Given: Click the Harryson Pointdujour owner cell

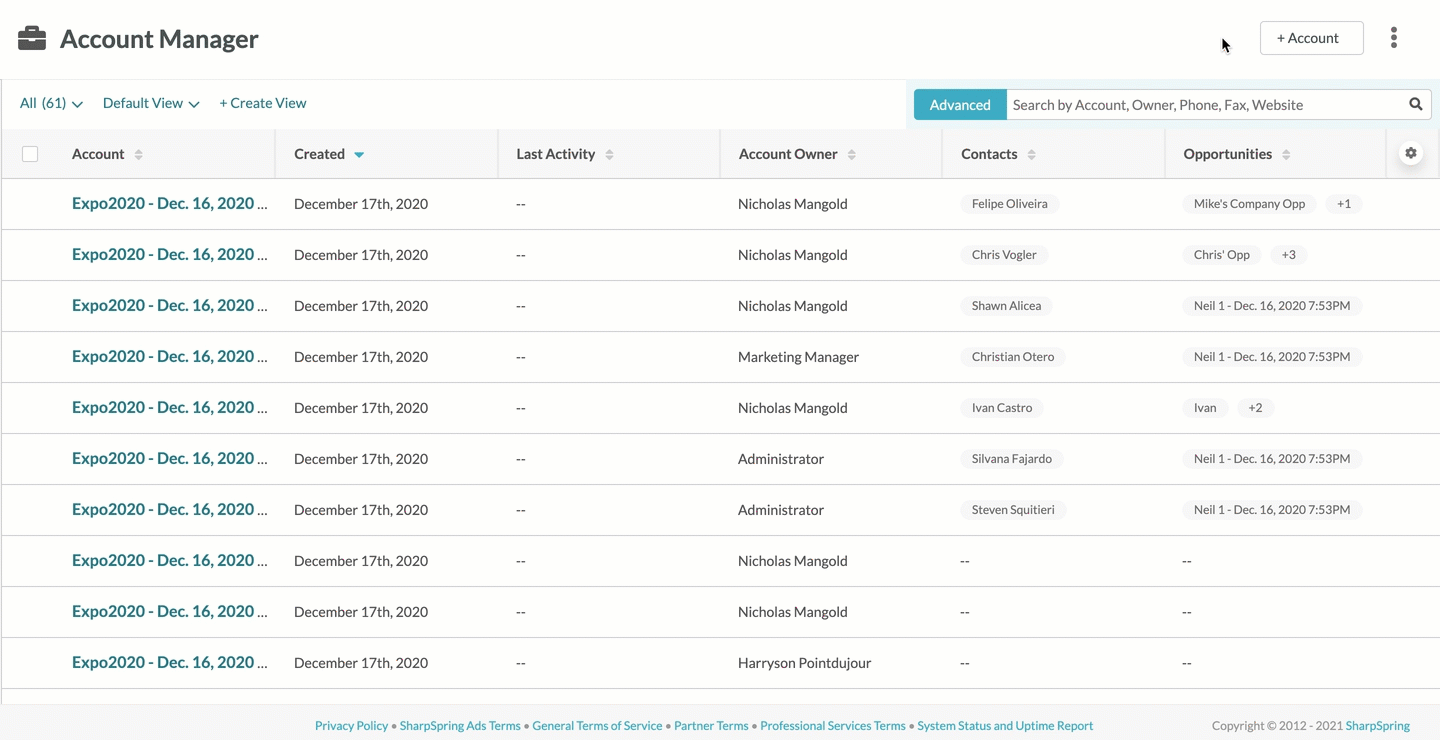Looking at the screenshot, I should [x=804, y=663].
